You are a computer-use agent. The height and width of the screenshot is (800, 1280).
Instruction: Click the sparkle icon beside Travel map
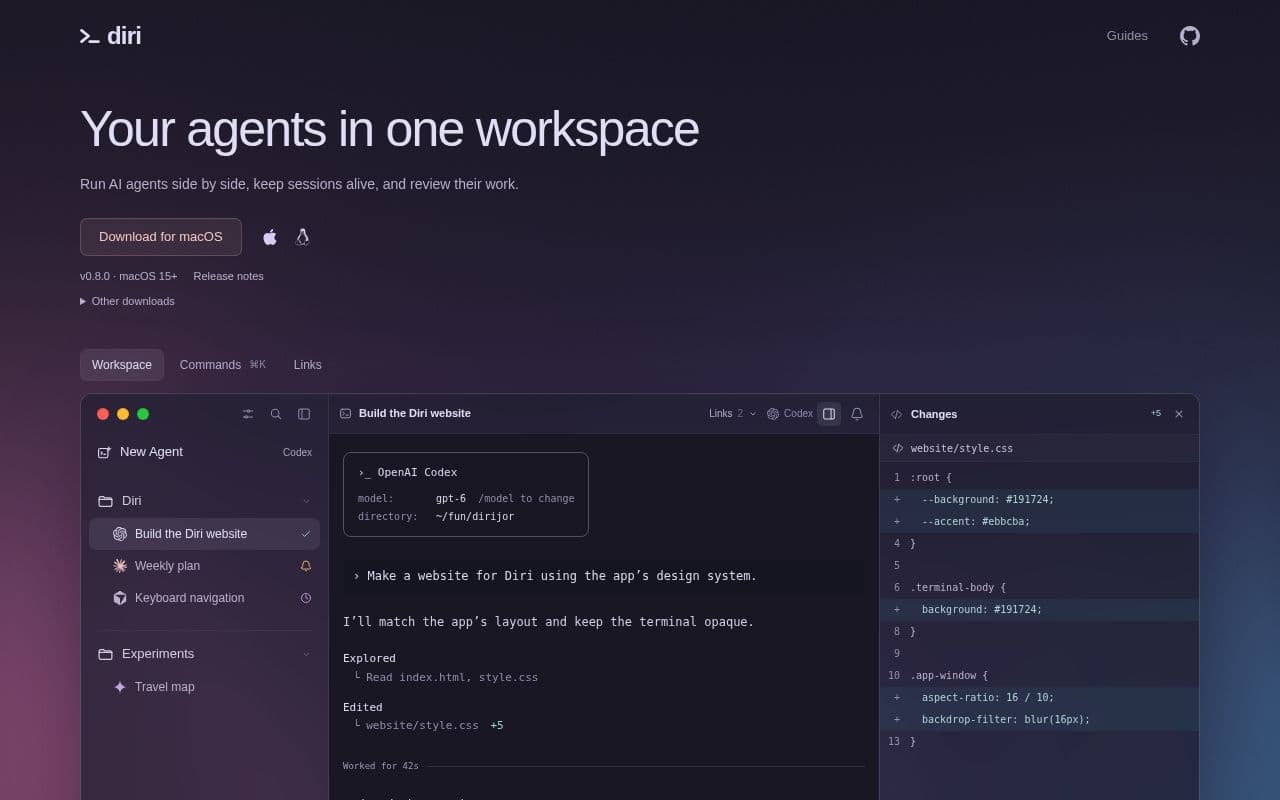pos(120,687)
